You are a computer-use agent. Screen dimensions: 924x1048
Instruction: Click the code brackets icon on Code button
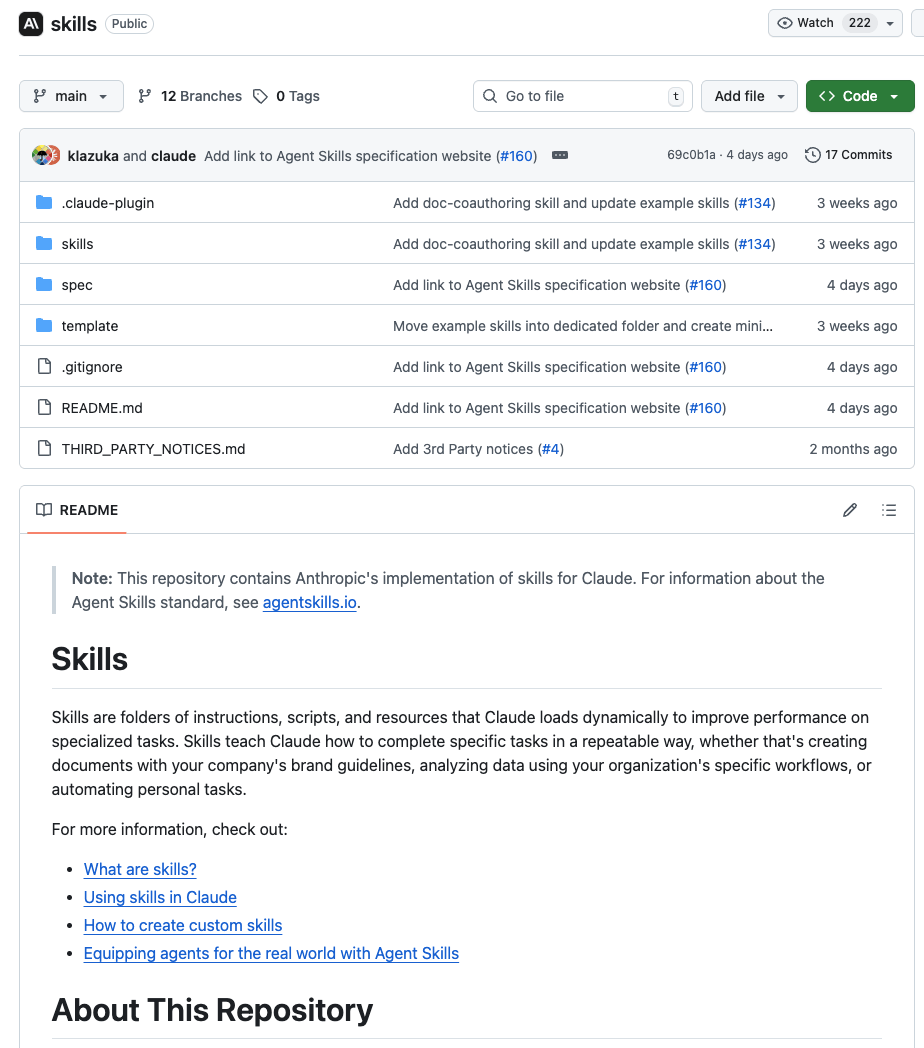pyautogui.click(x=827, y=96)
